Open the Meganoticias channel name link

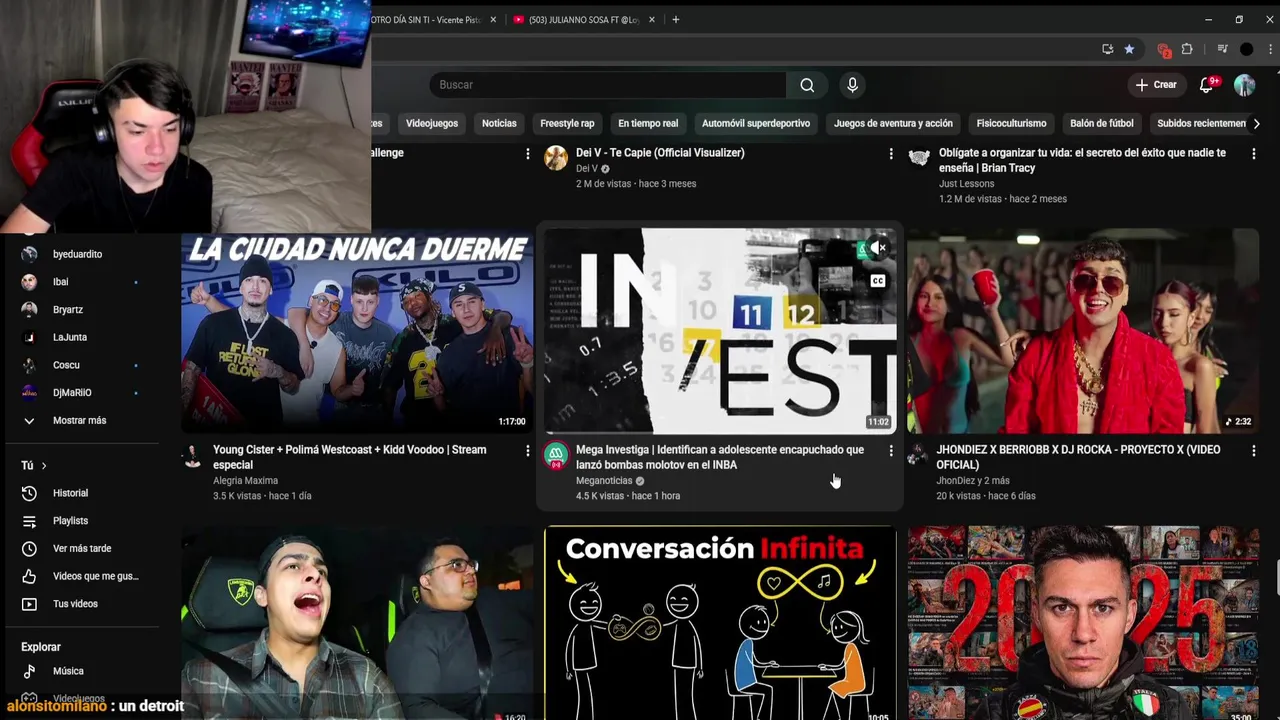pyautogui.click(x=604, y=481)
